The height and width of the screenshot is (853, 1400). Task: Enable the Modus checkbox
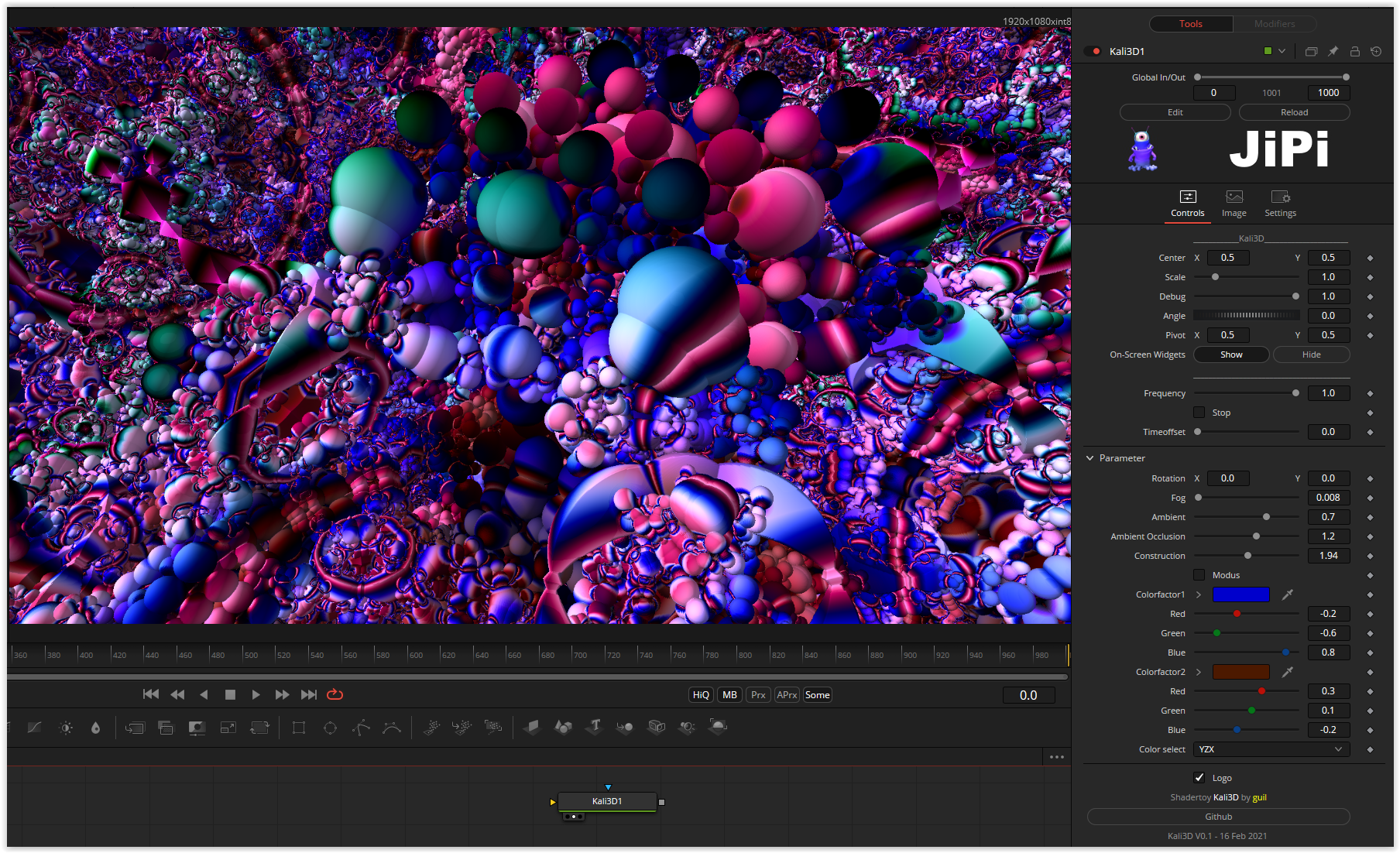(1199, 575)
